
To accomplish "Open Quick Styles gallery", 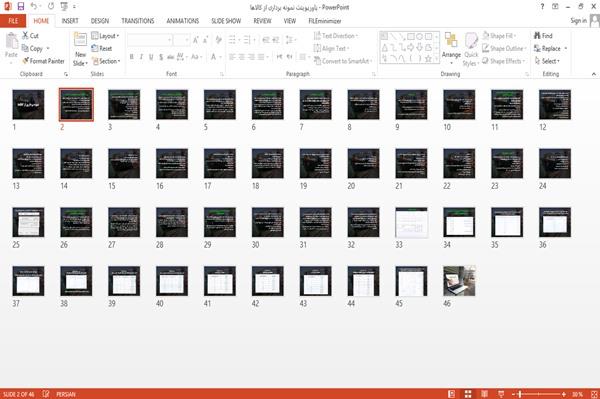I will [x=471, y=50].
